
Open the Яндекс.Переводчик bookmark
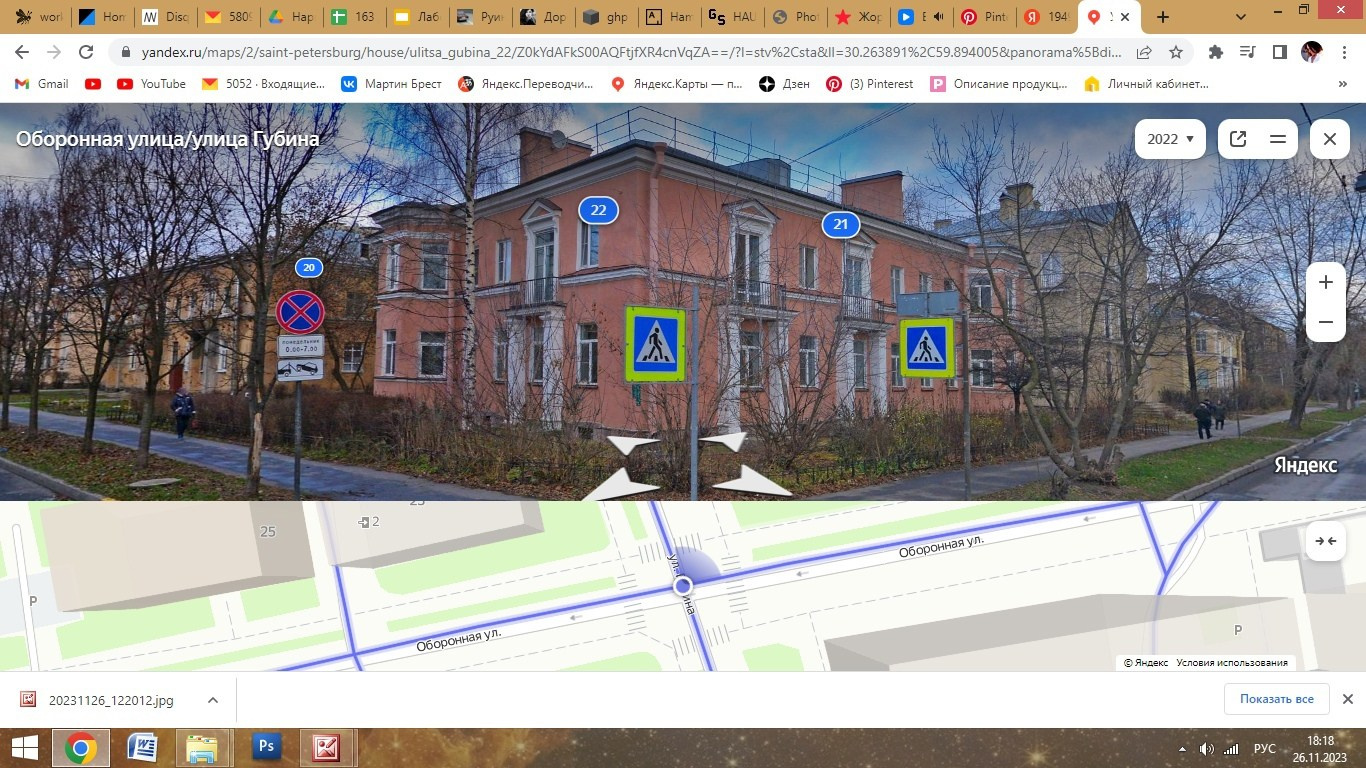[540, 84]
